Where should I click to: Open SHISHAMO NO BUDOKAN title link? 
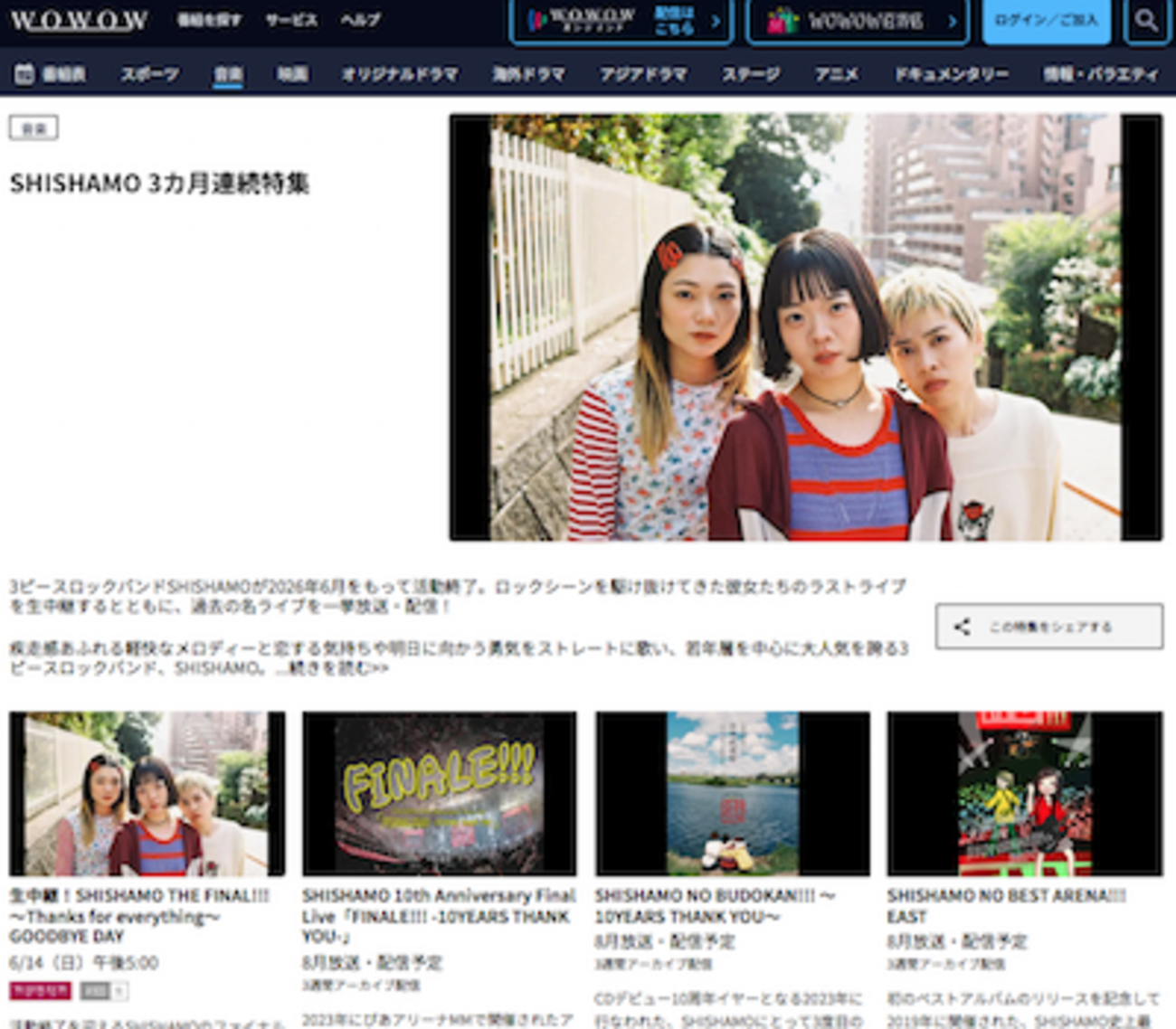pos(715,906)
